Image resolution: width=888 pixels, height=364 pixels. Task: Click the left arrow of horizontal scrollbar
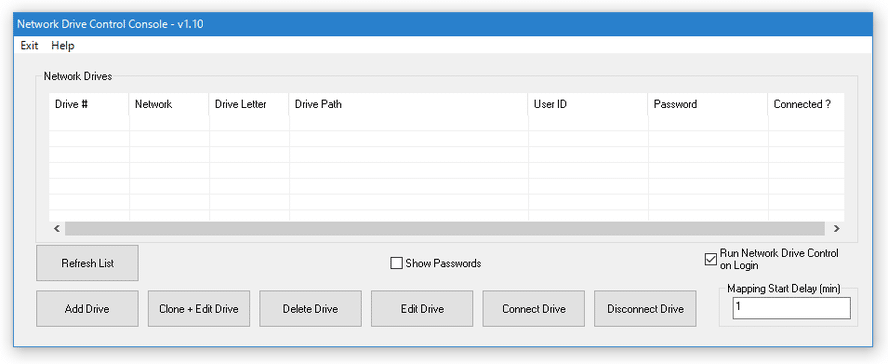pyautogui.click(x=57, y=229)
